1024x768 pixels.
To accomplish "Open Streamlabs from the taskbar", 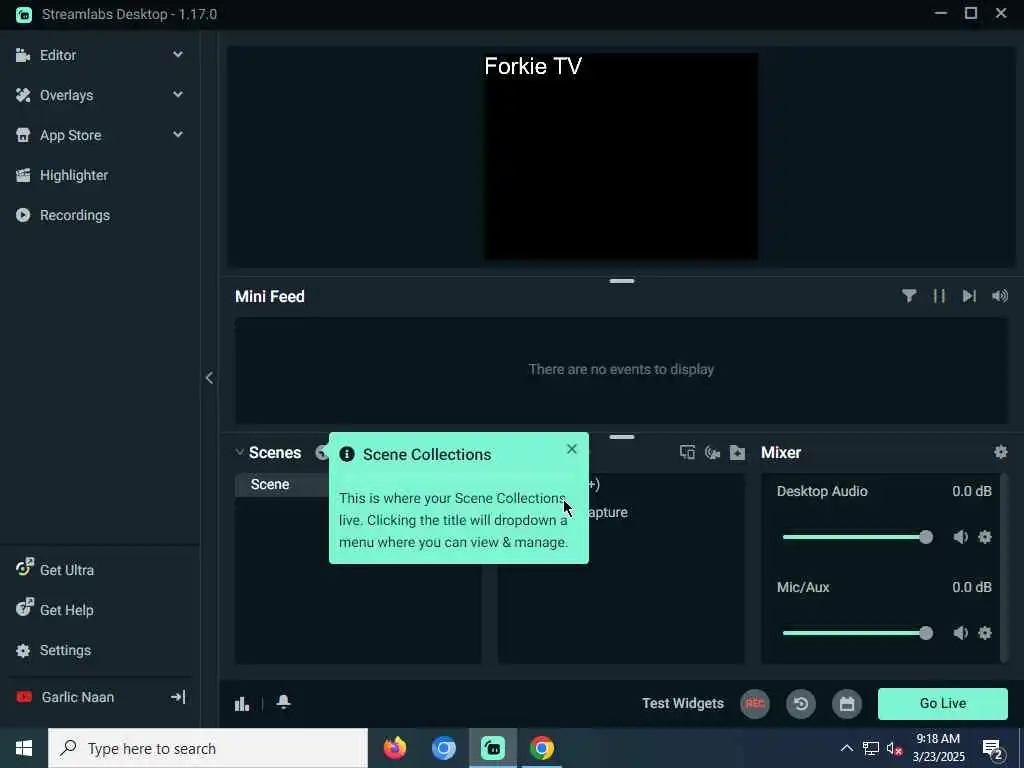I will [493, 748].
